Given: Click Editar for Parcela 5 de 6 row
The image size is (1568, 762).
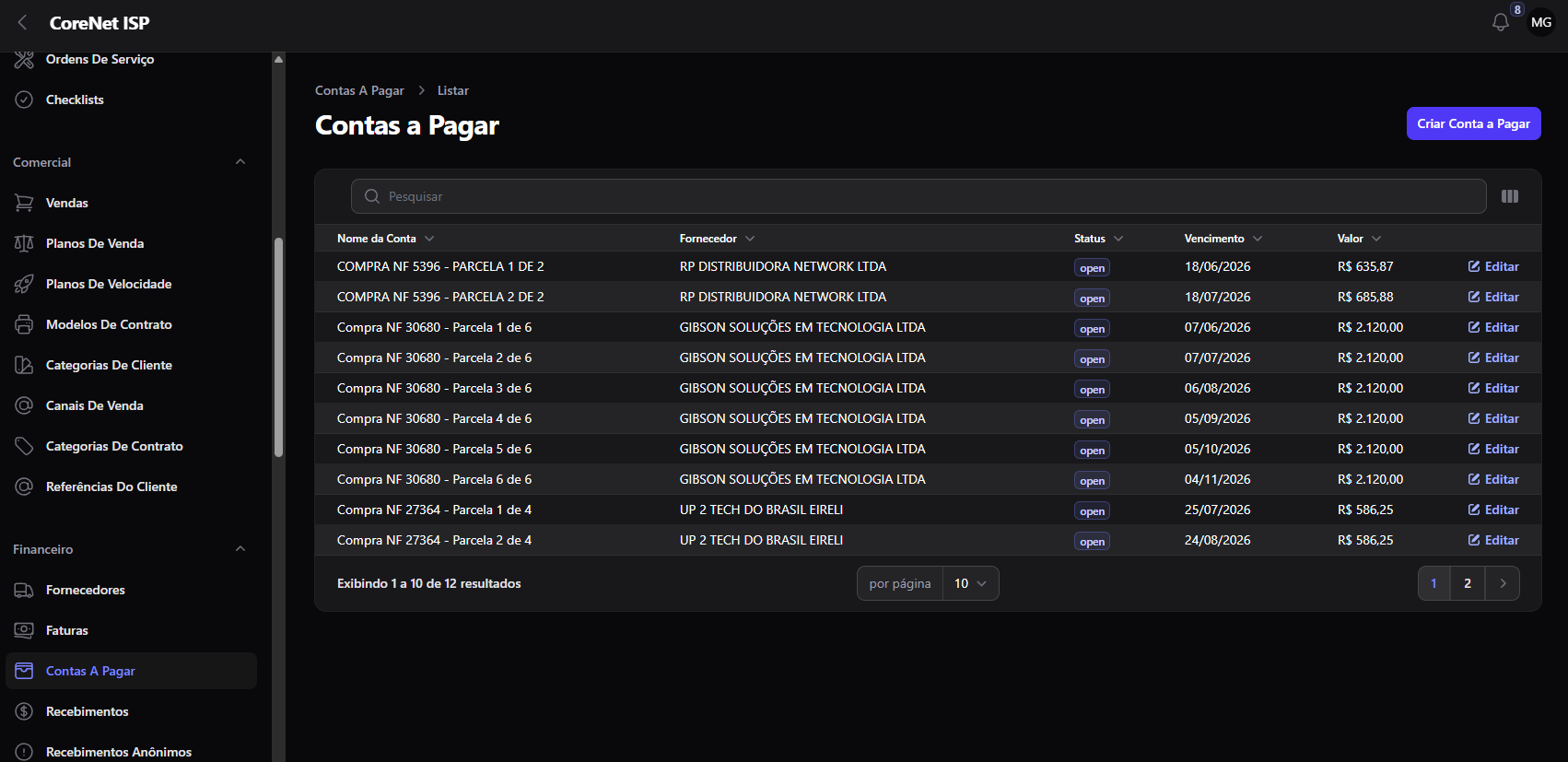Looking at the screenshot, I should (1493, 449).
